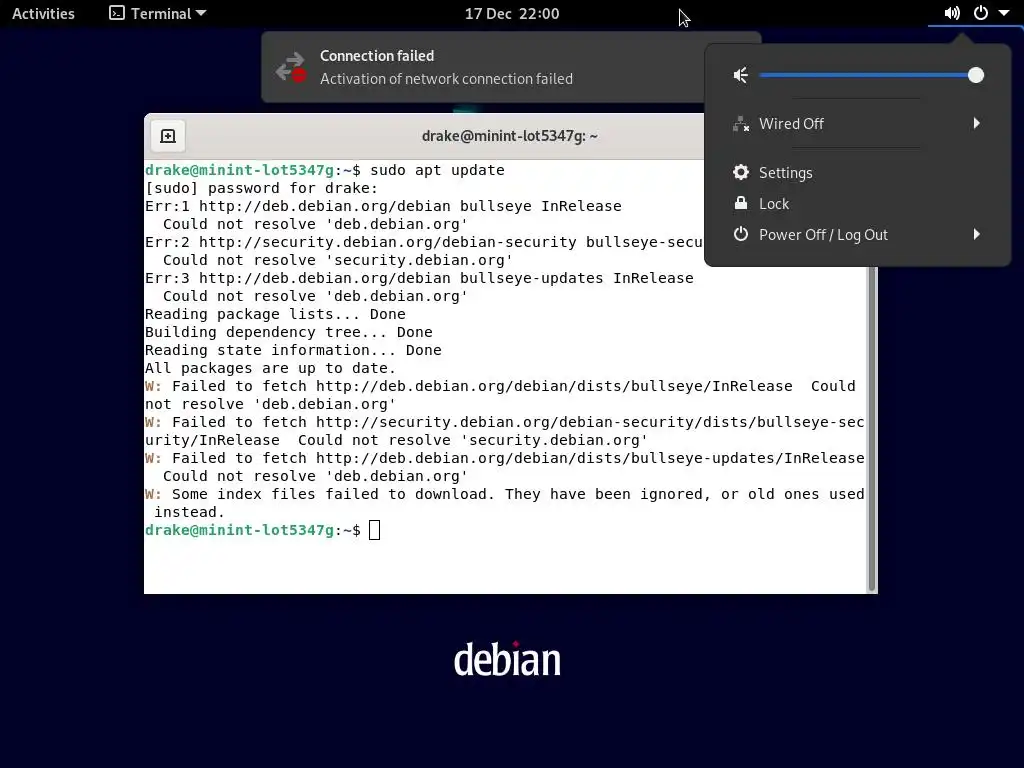Click the 'Err:2' security.debian.org line
The height and width of the screenshot is (768, 1024).
point(424,242)
